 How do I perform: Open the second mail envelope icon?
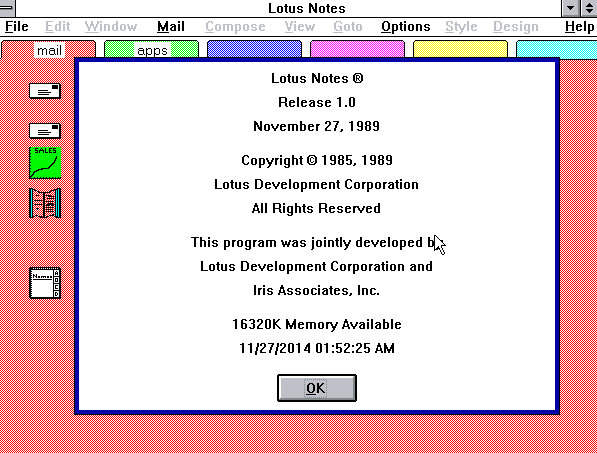pos(45,131)
